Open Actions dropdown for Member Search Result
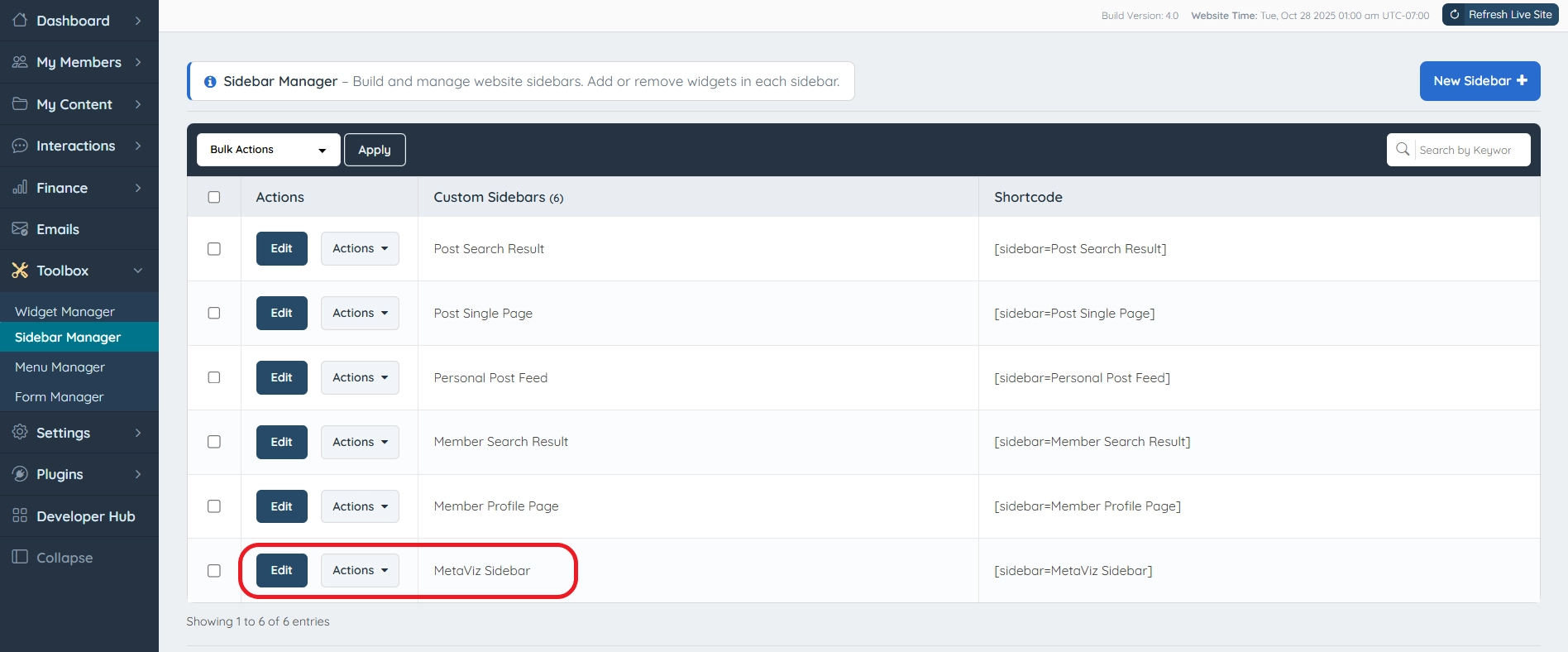Screen dimensions: 1568x652 [360, 442]
